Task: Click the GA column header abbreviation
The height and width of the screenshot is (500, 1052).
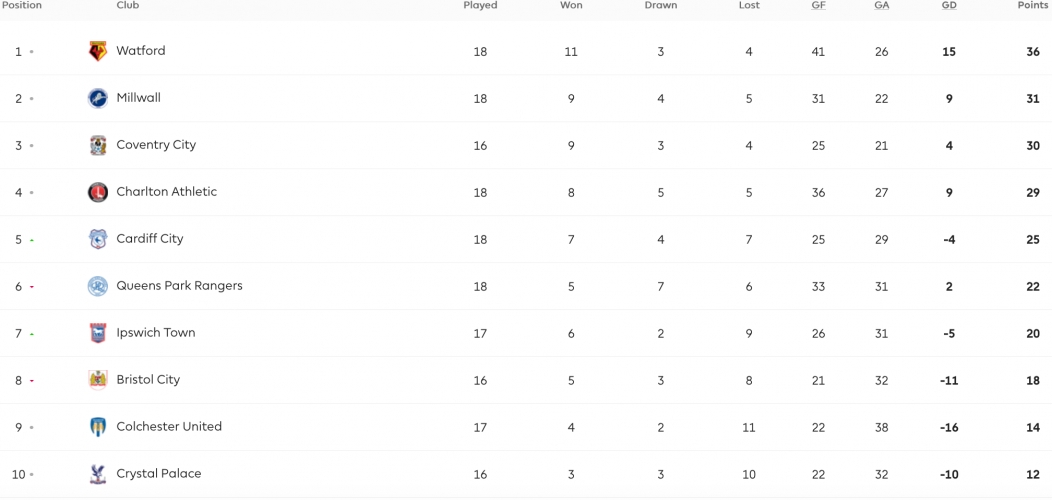Action: pos(882,5)
